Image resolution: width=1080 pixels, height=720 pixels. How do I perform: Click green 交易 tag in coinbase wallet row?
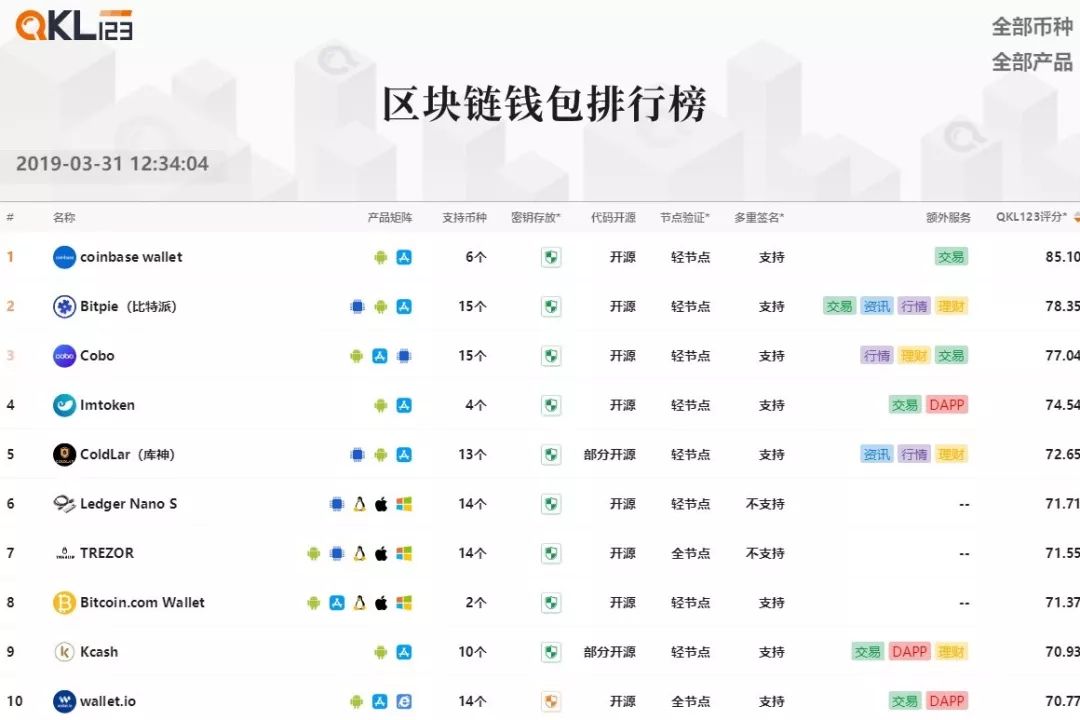(x=951, y=257)
